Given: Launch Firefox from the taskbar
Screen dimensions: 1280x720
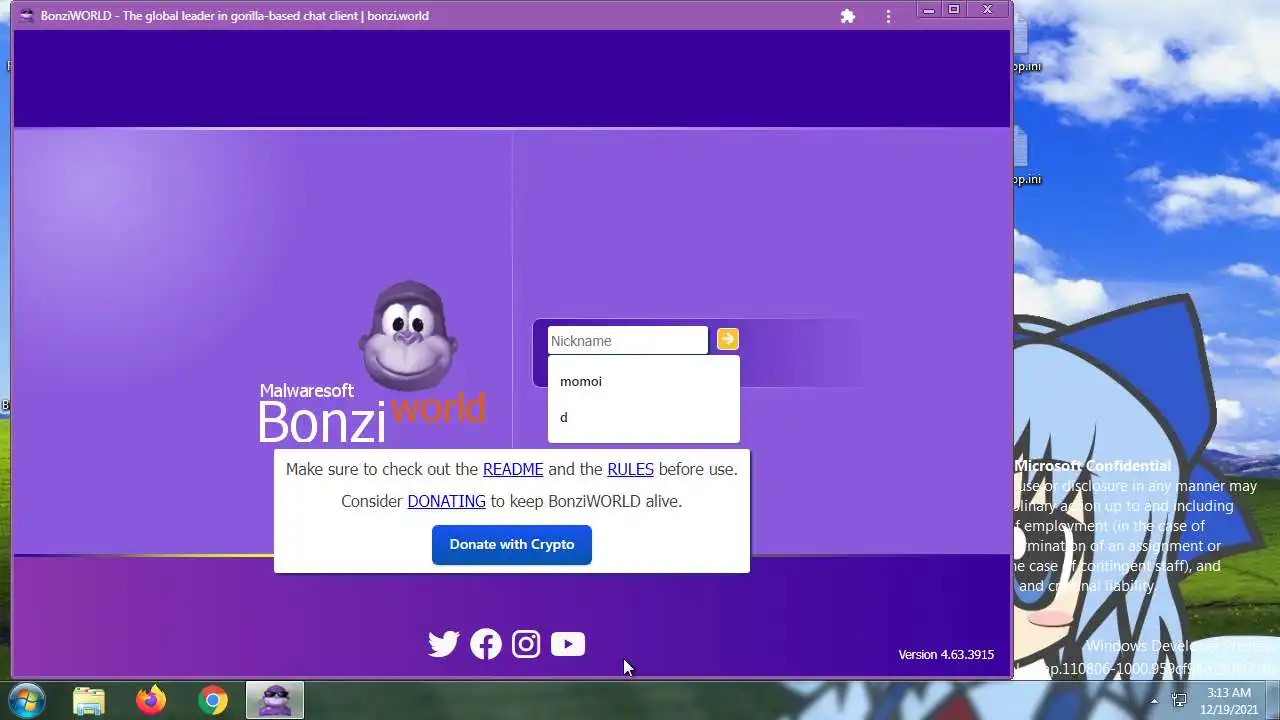Looking at the screenshot, I should tap(151, 700).
